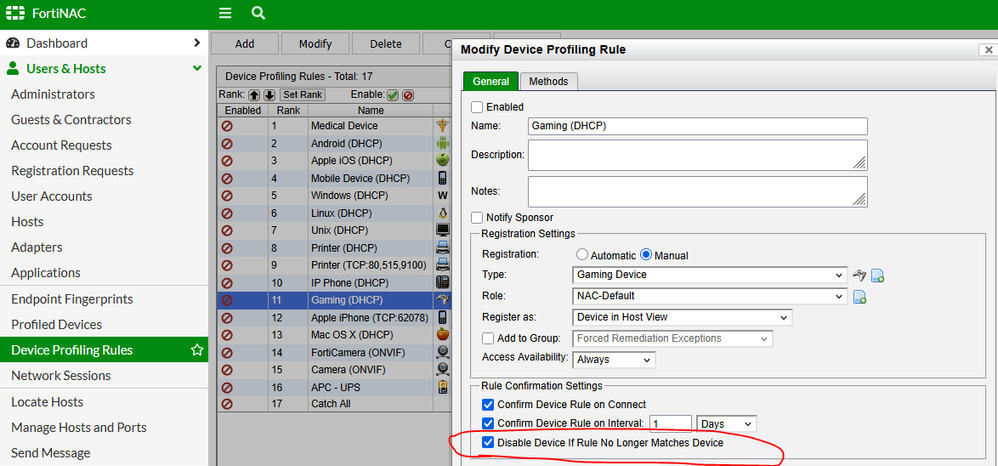Click the Name field containing Gaming (DHCP)
This screenshot has width=998, height=466.
[x=698, y=126]
